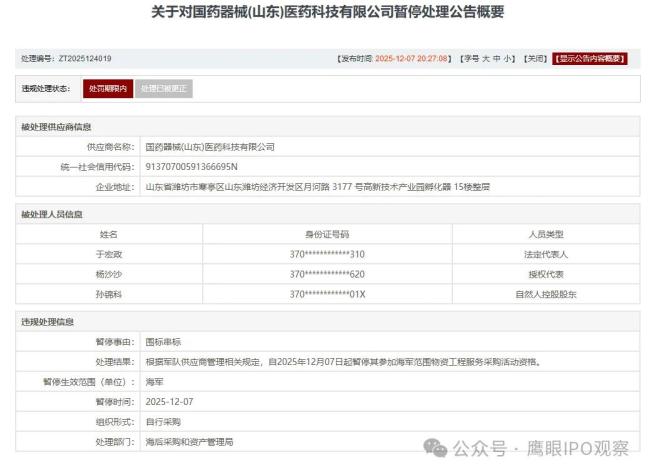Select the 处罚期限内 status tab

point(108,89)
